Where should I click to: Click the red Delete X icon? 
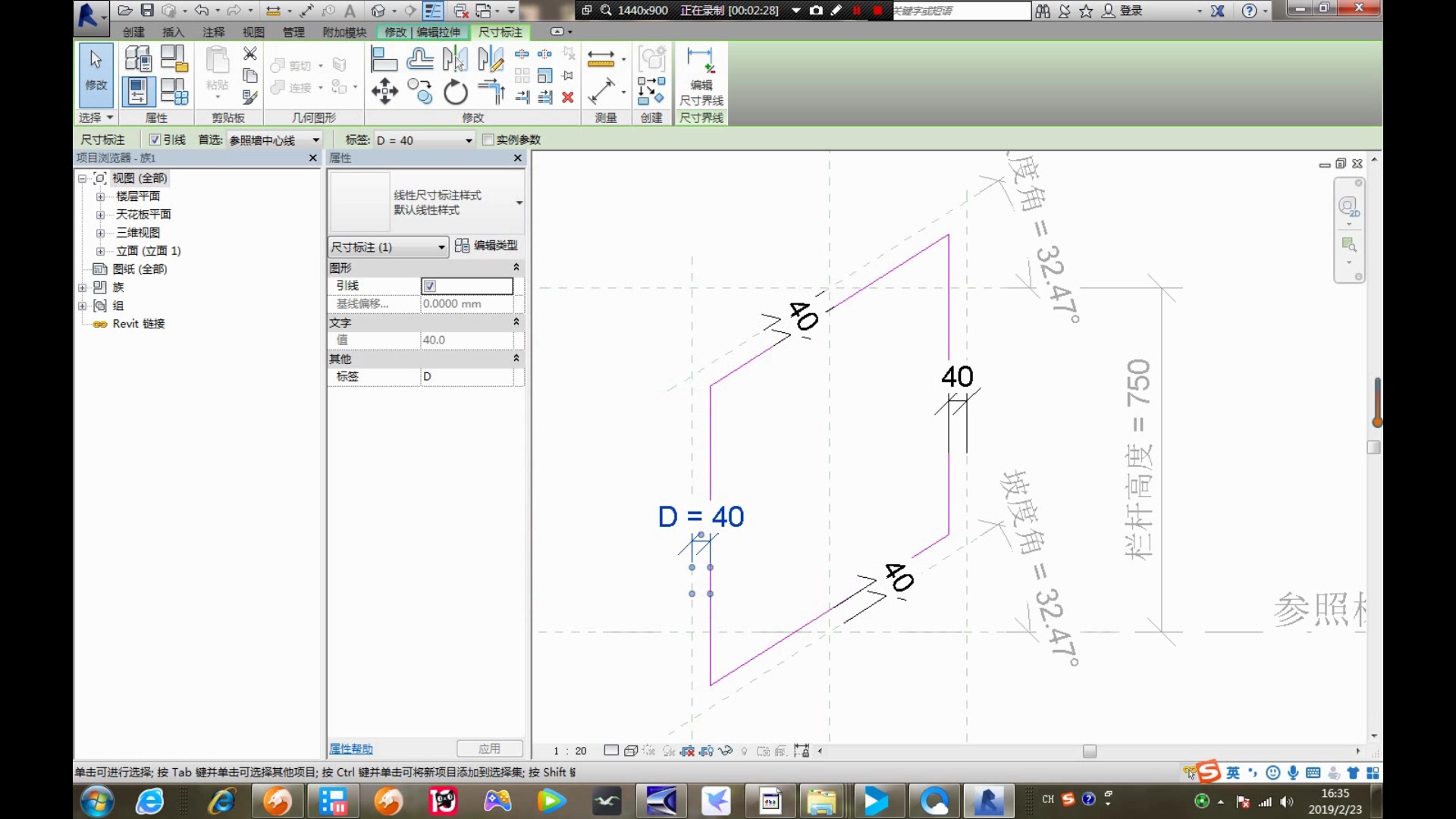pyautogui.click(x=567, y=97)
